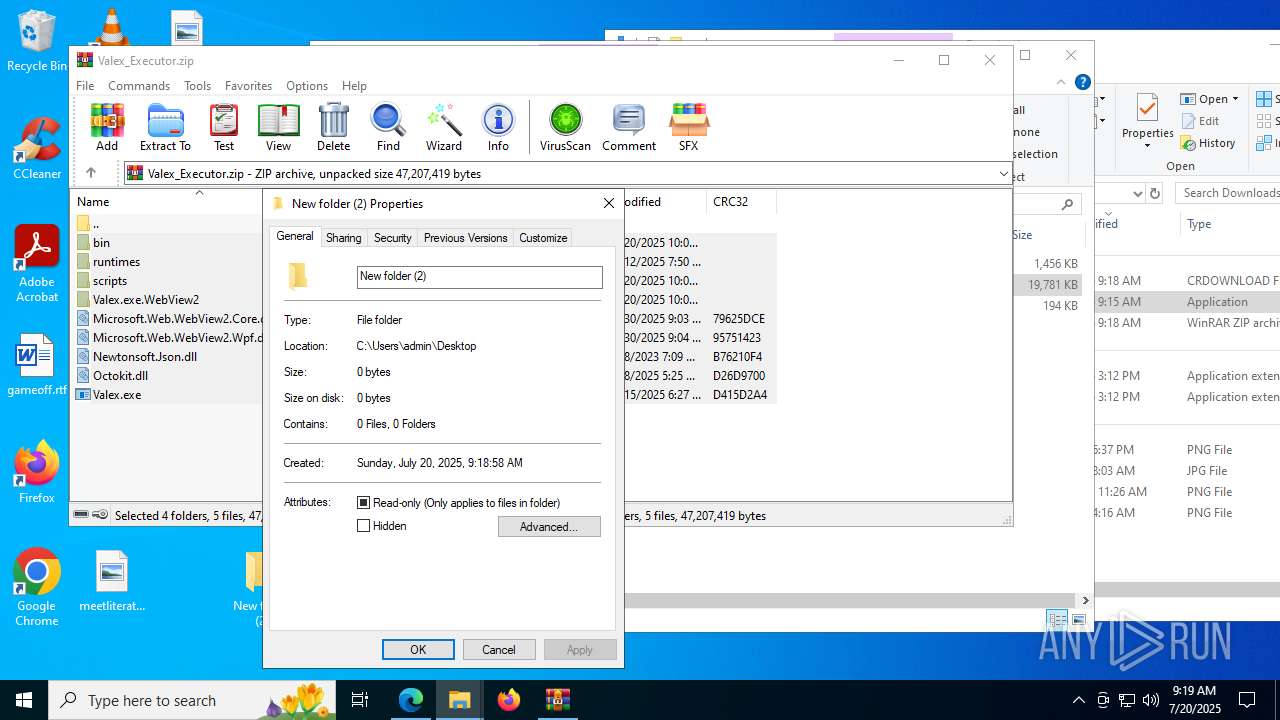This screenshot has height=720, width=1280.
Task: Open Adobe Acrobat desktop icon
Action: click(x=37, y=263)
